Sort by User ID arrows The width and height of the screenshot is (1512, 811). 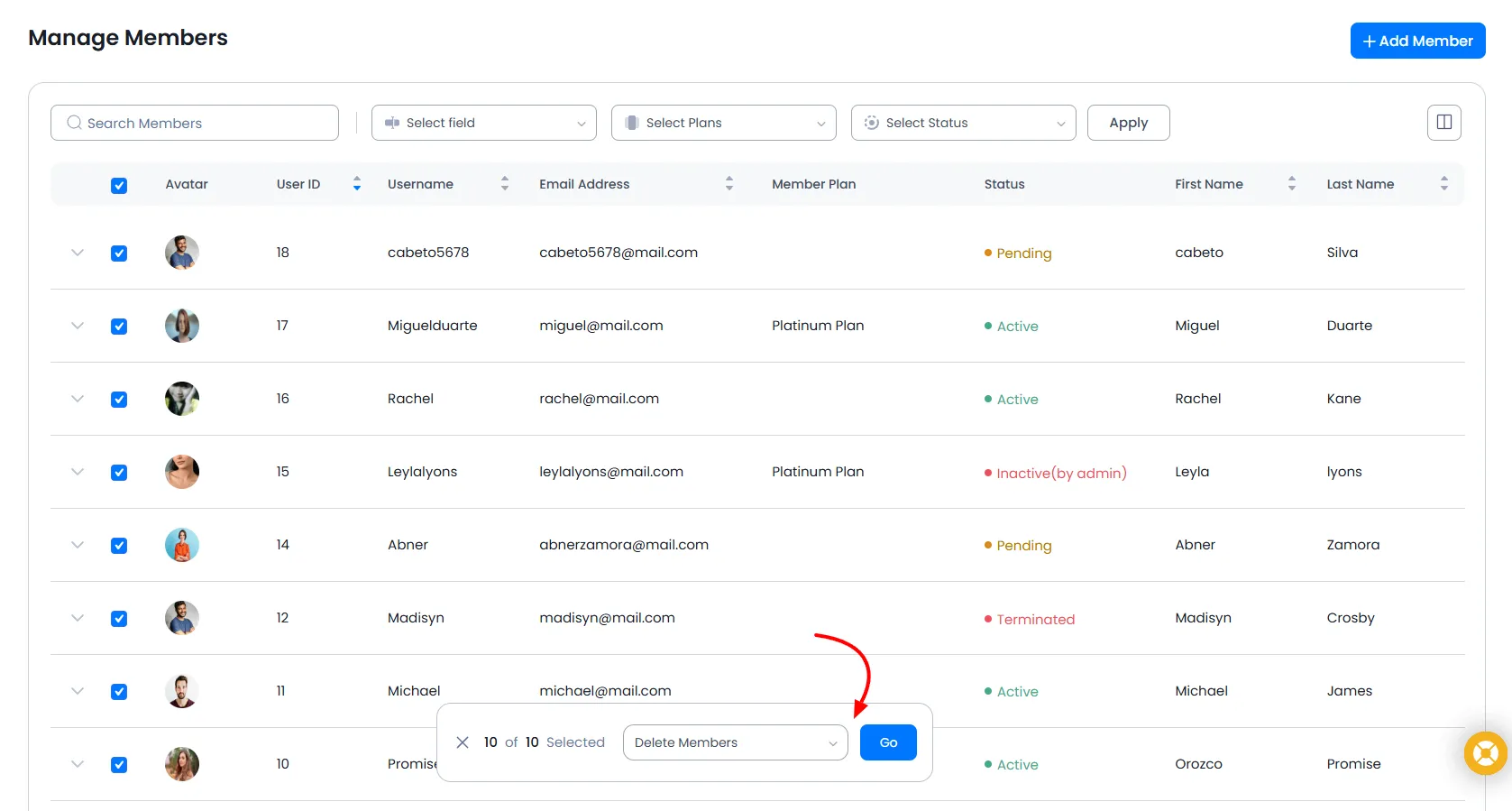point(357,184)
